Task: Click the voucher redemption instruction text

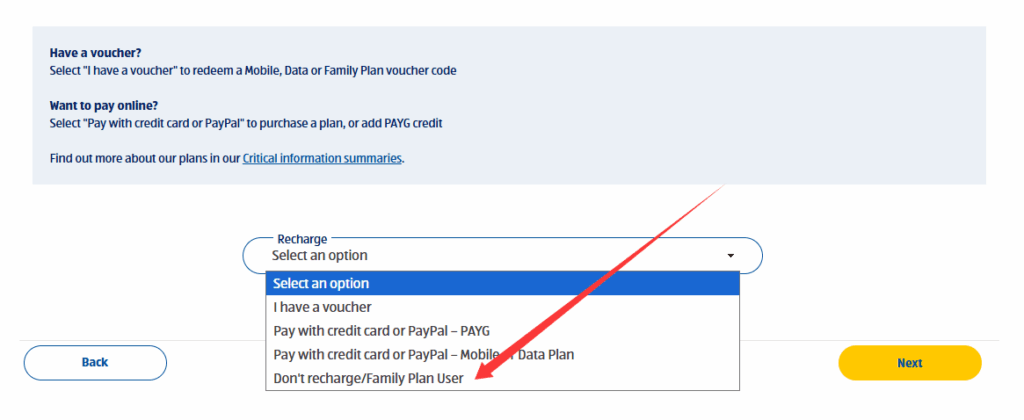Action: click(255, 70)
